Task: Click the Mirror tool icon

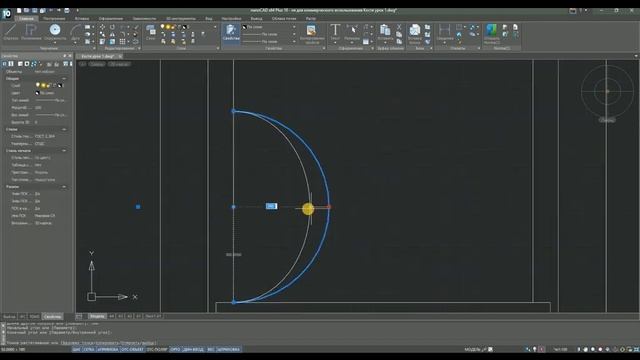Action: [112, 34]
